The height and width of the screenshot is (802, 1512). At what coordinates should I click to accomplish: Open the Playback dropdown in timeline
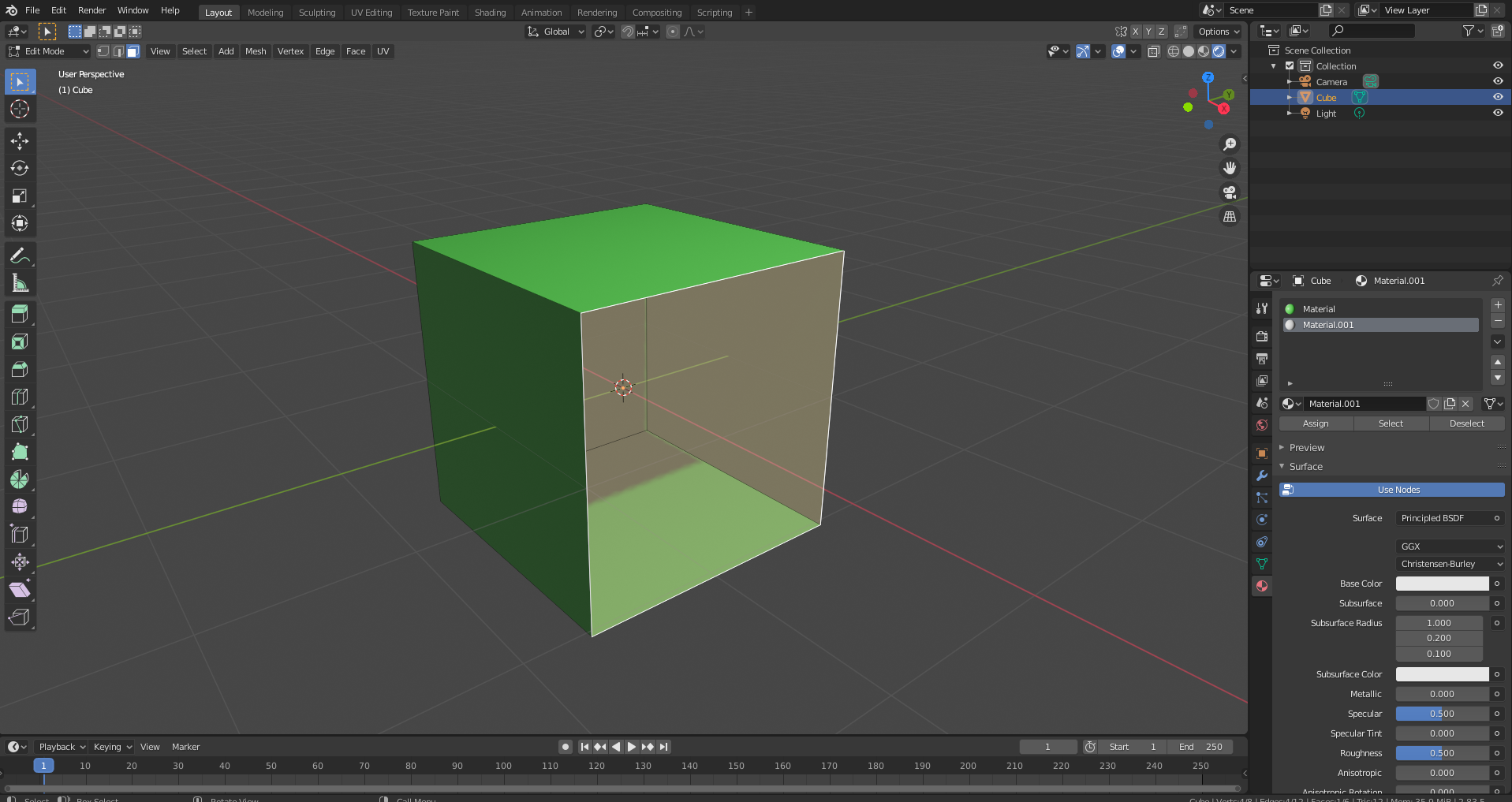coord(62,747)
